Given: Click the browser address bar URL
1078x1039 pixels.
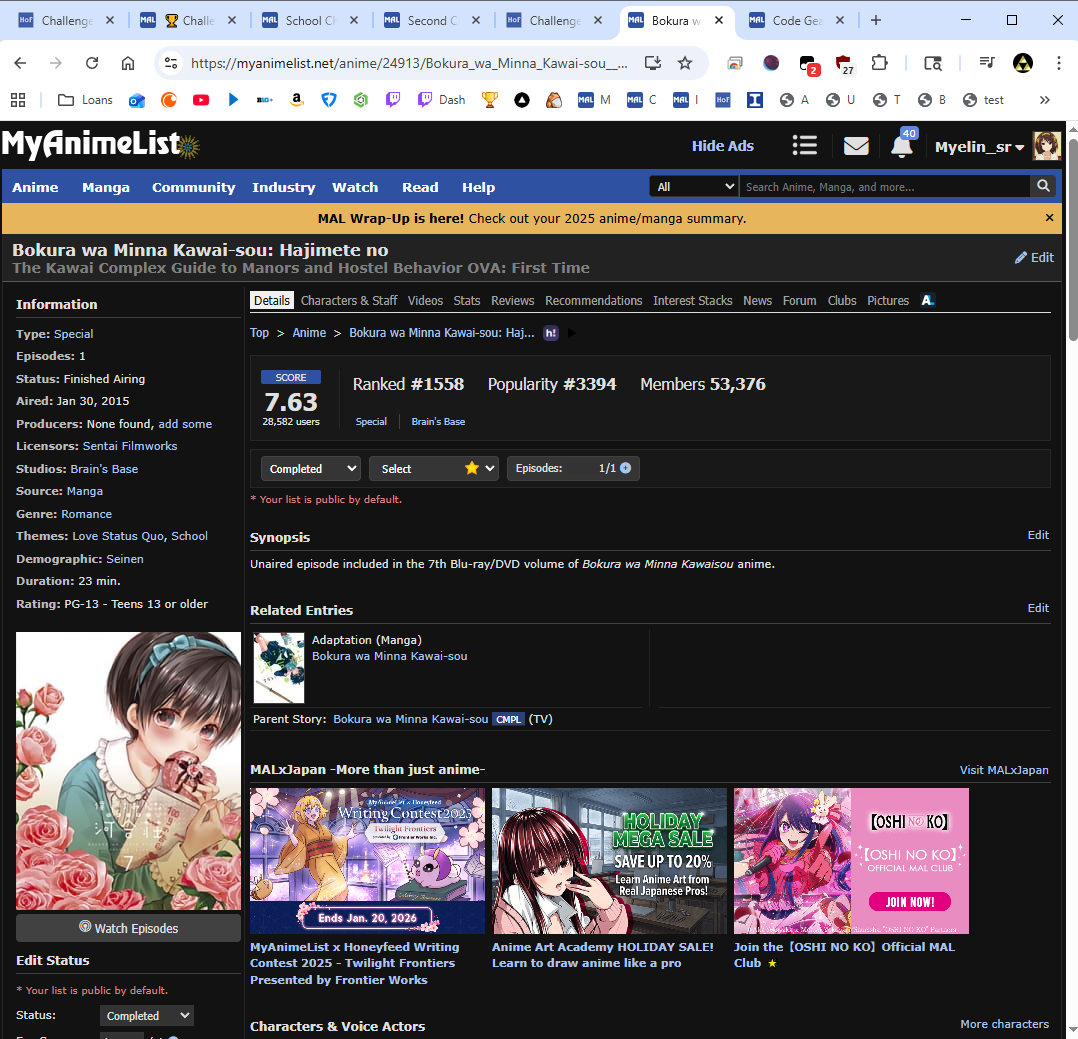Looking at the screenshot, I should point(409,63).
